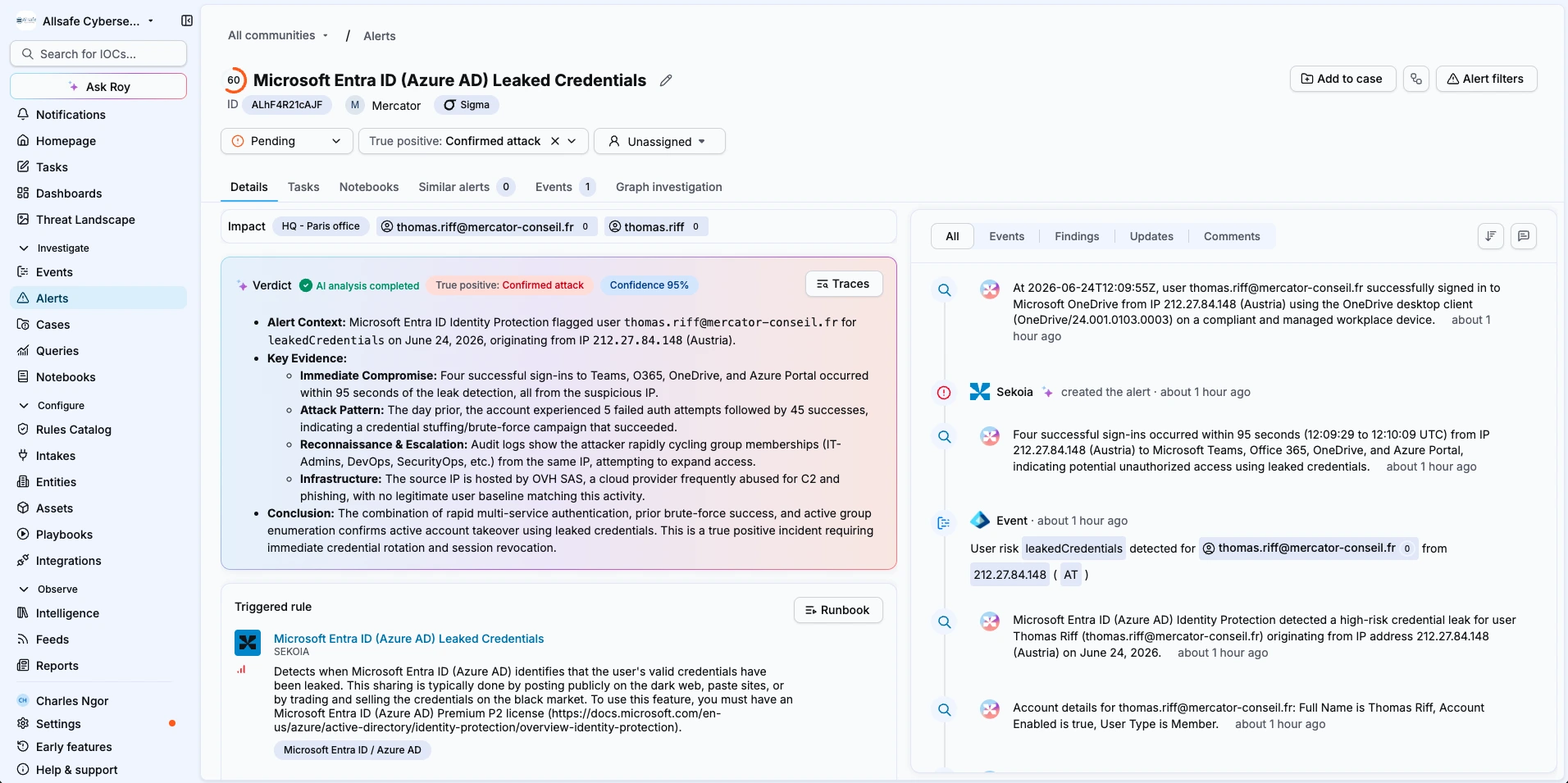
Task: Open the Traces button in Verdict
Action: click(844, 284)
